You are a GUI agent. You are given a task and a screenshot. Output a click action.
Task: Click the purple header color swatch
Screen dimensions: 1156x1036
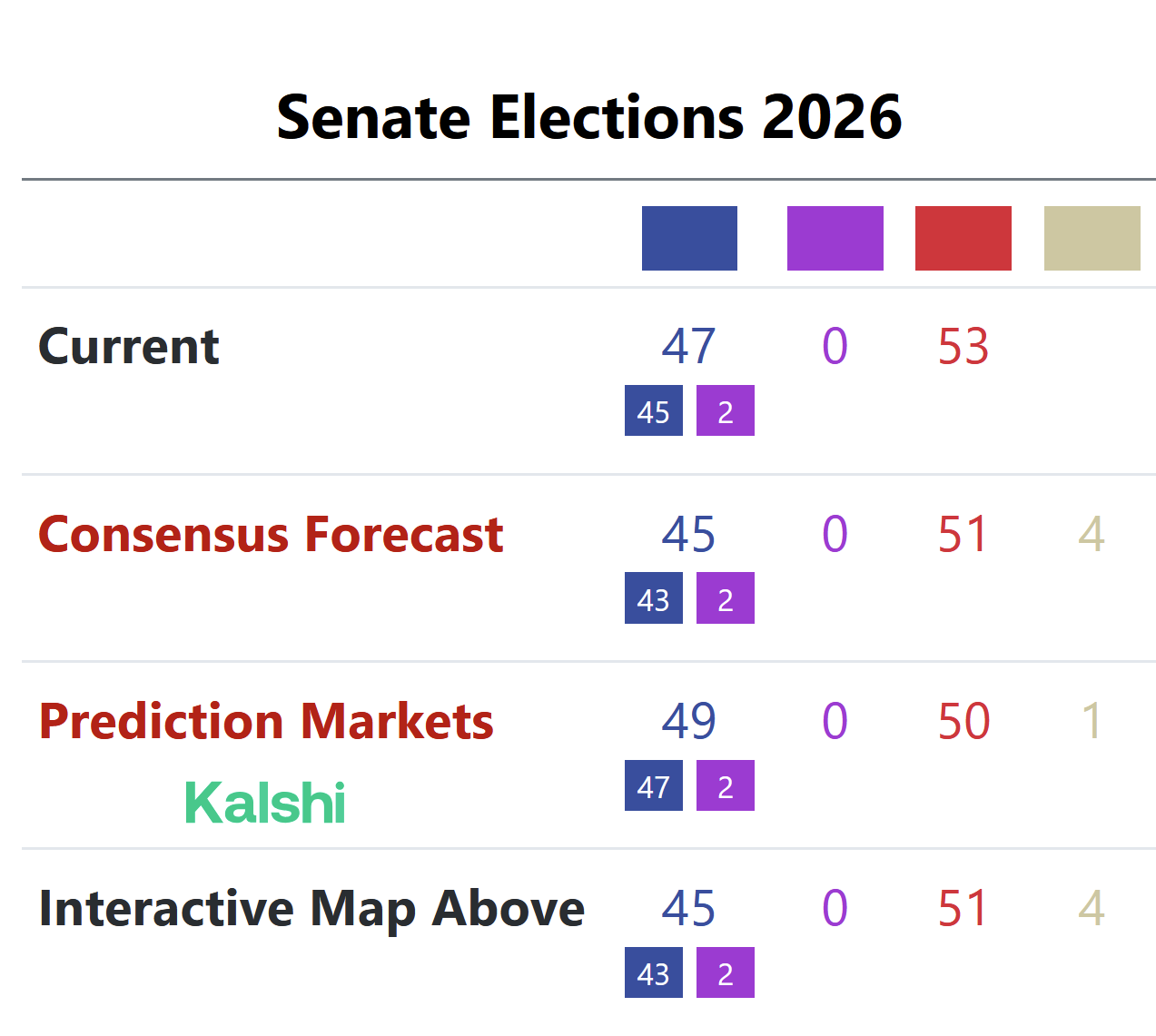click(835, 238)
